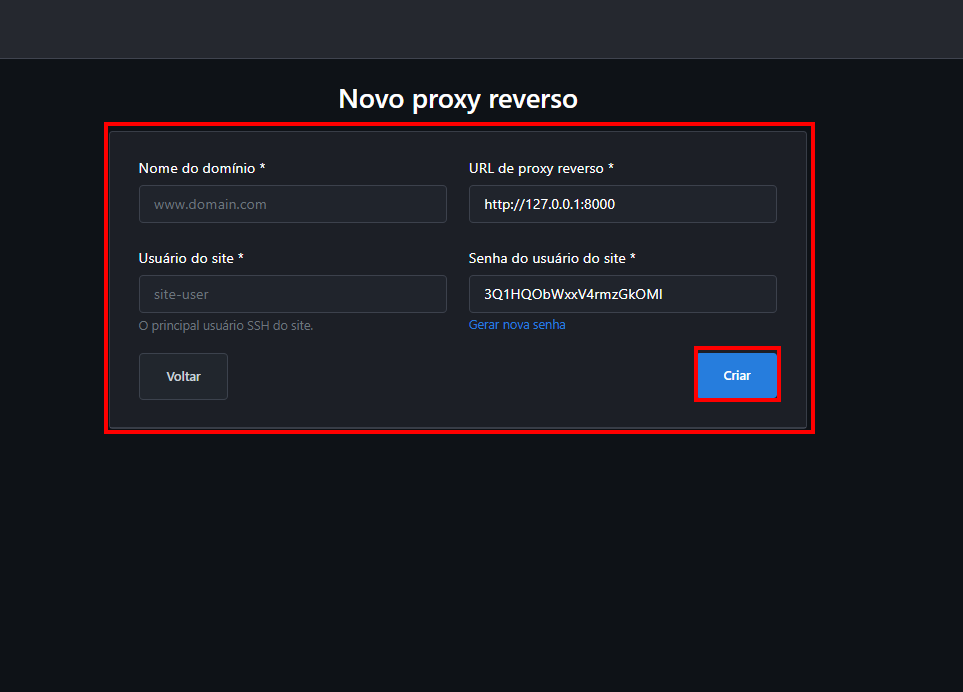Click the SSH helper text under Usuário

click(x=226, y=324)
